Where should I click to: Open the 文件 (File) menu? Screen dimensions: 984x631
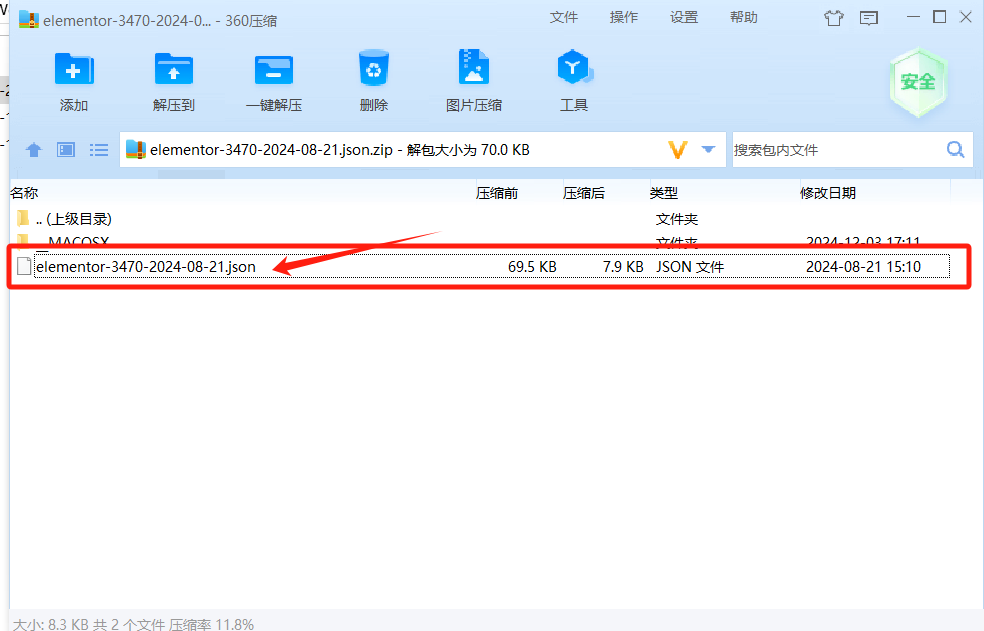coord(563,17)
